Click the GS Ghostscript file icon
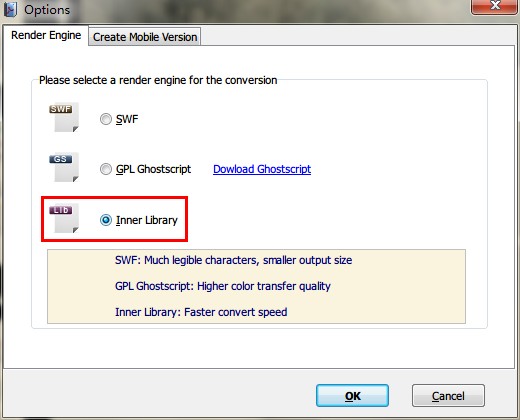 [64, 167]
